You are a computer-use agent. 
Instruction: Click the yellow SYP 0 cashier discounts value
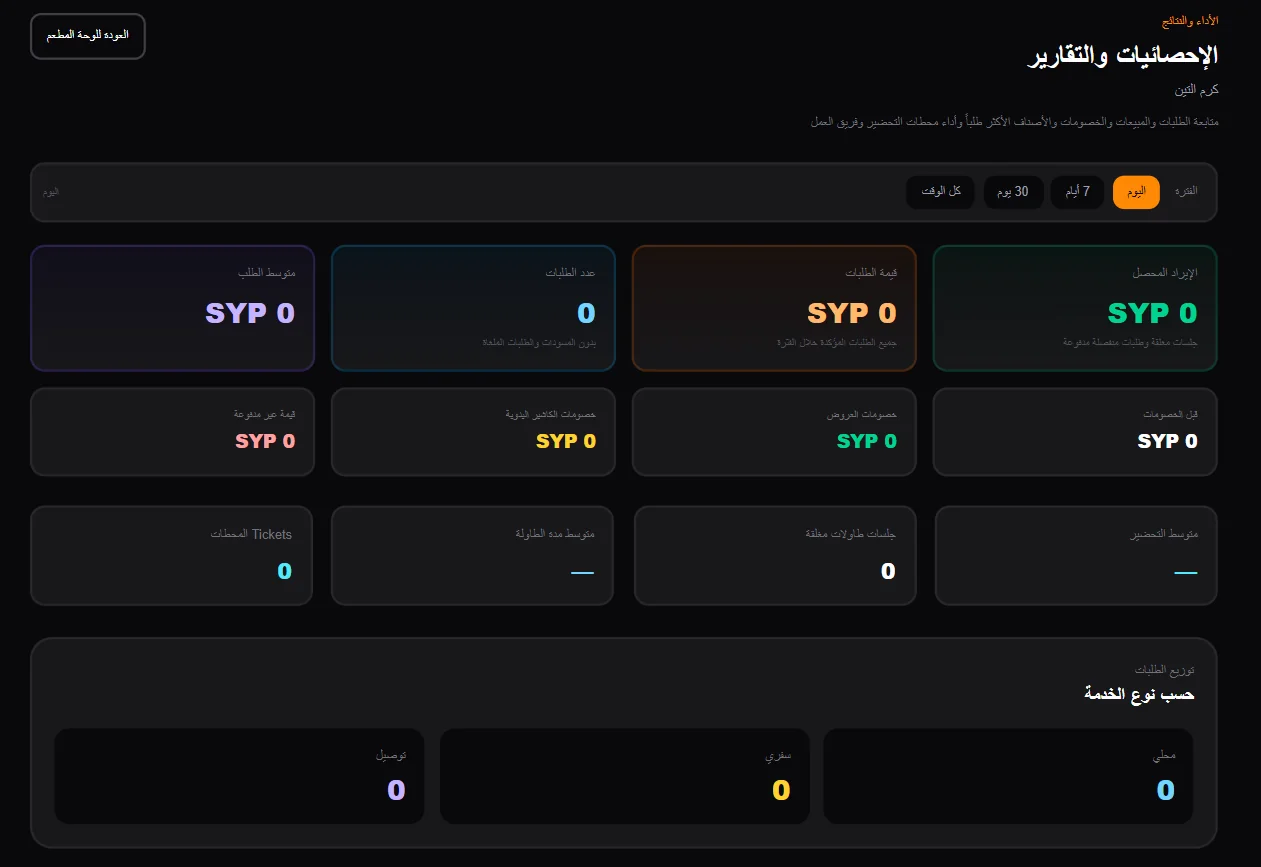pos(566,441)
